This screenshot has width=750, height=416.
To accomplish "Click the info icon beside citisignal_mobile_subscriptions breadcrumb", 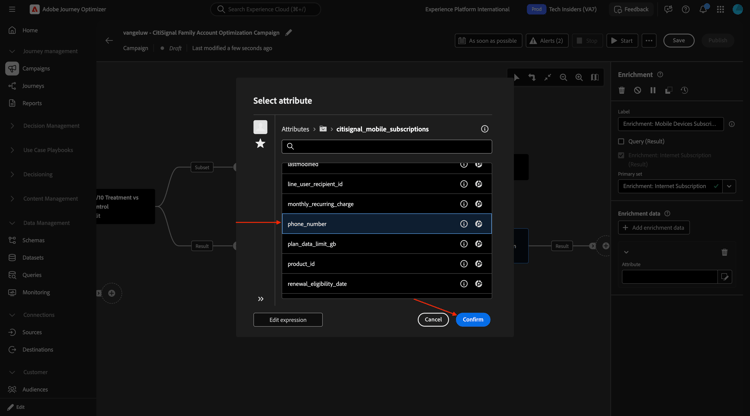I will tap(485, 129).
